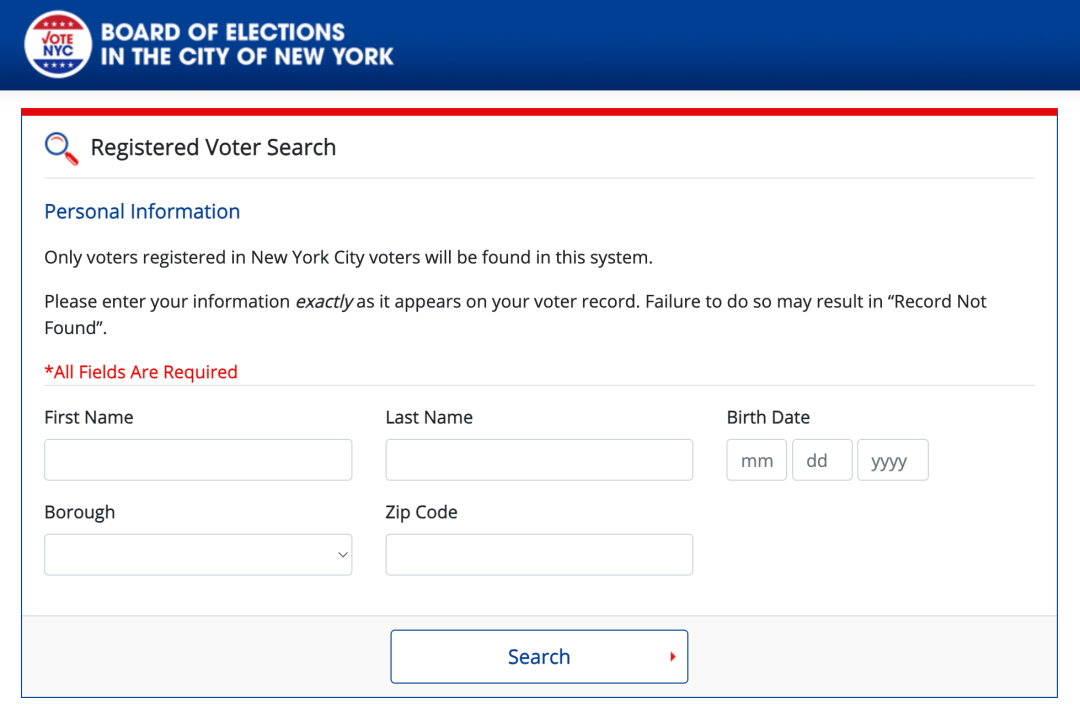Click the magnifying glass search icon
This screenshot has width=1080, height=709.
pyautogui.click(x=61, y=148)
